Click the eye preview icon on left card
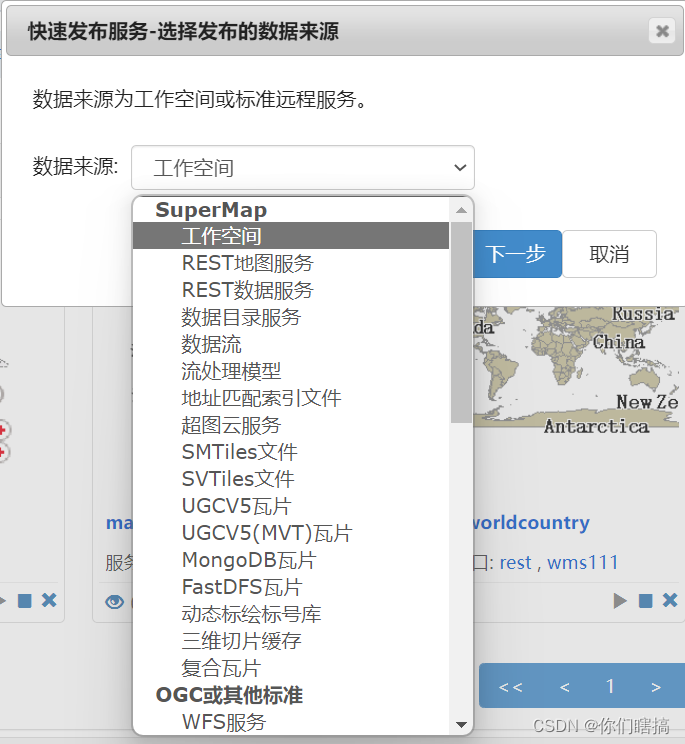 click(114, 602)
